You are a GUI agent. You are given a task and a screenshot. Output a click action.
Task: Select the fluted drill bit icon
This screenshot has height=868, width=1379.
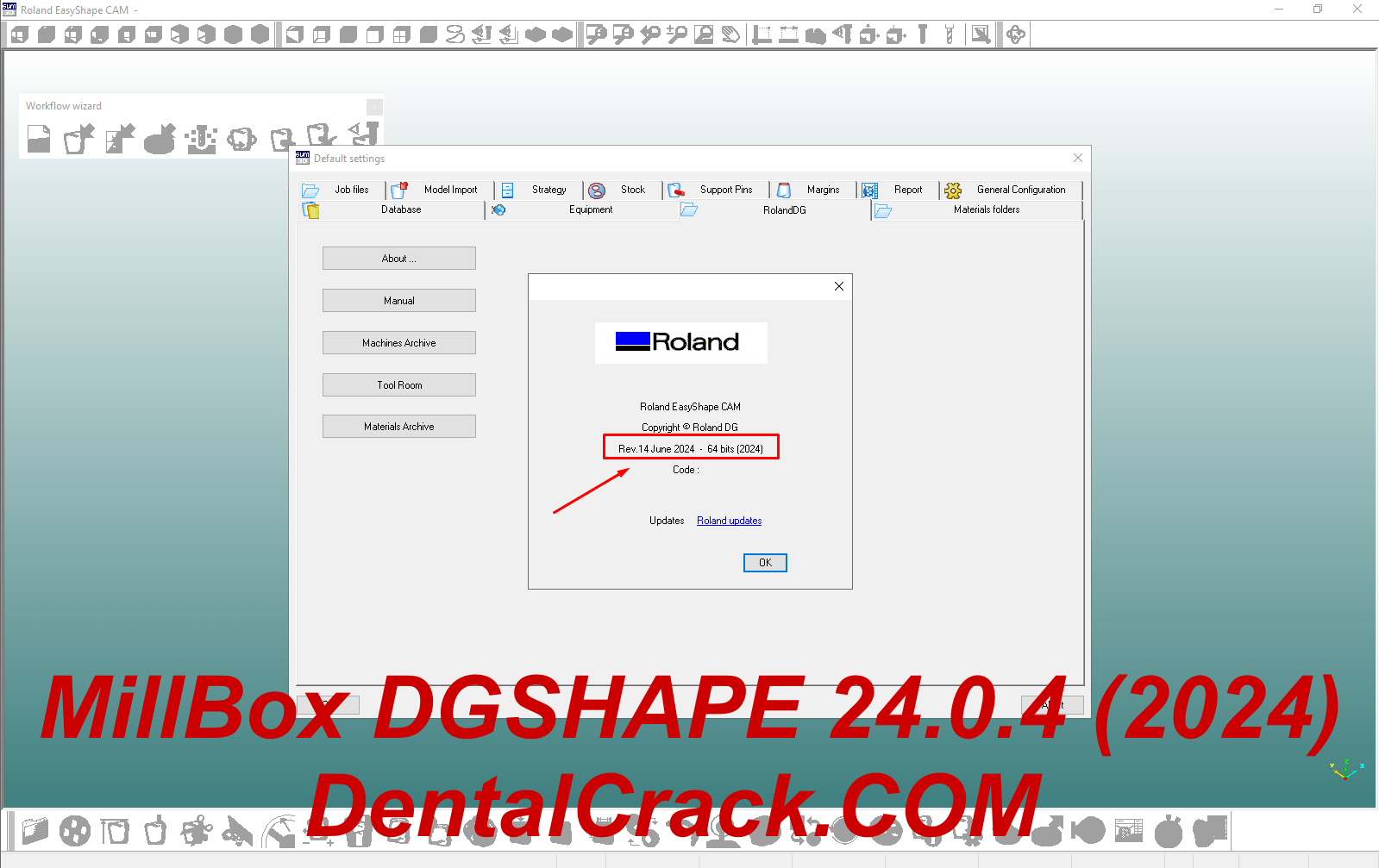(x=950, y=34)
